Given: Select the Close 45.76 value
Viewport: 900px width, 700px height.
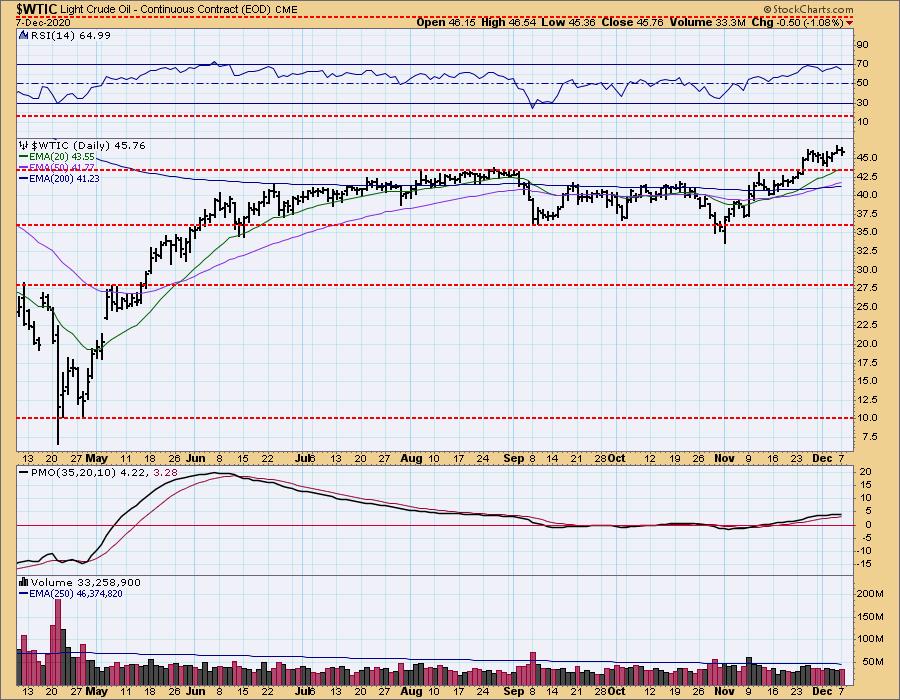Looking at the screenshot, I should [x=633, y=22].
